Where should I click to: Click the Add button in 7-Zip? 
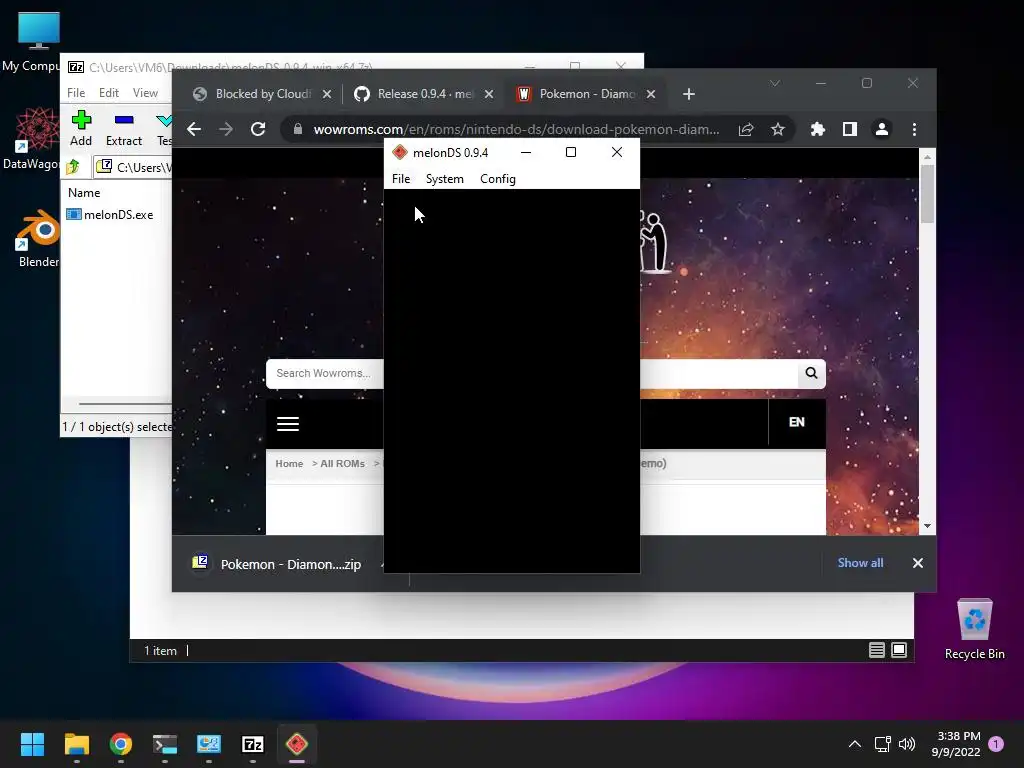(81, 129)
